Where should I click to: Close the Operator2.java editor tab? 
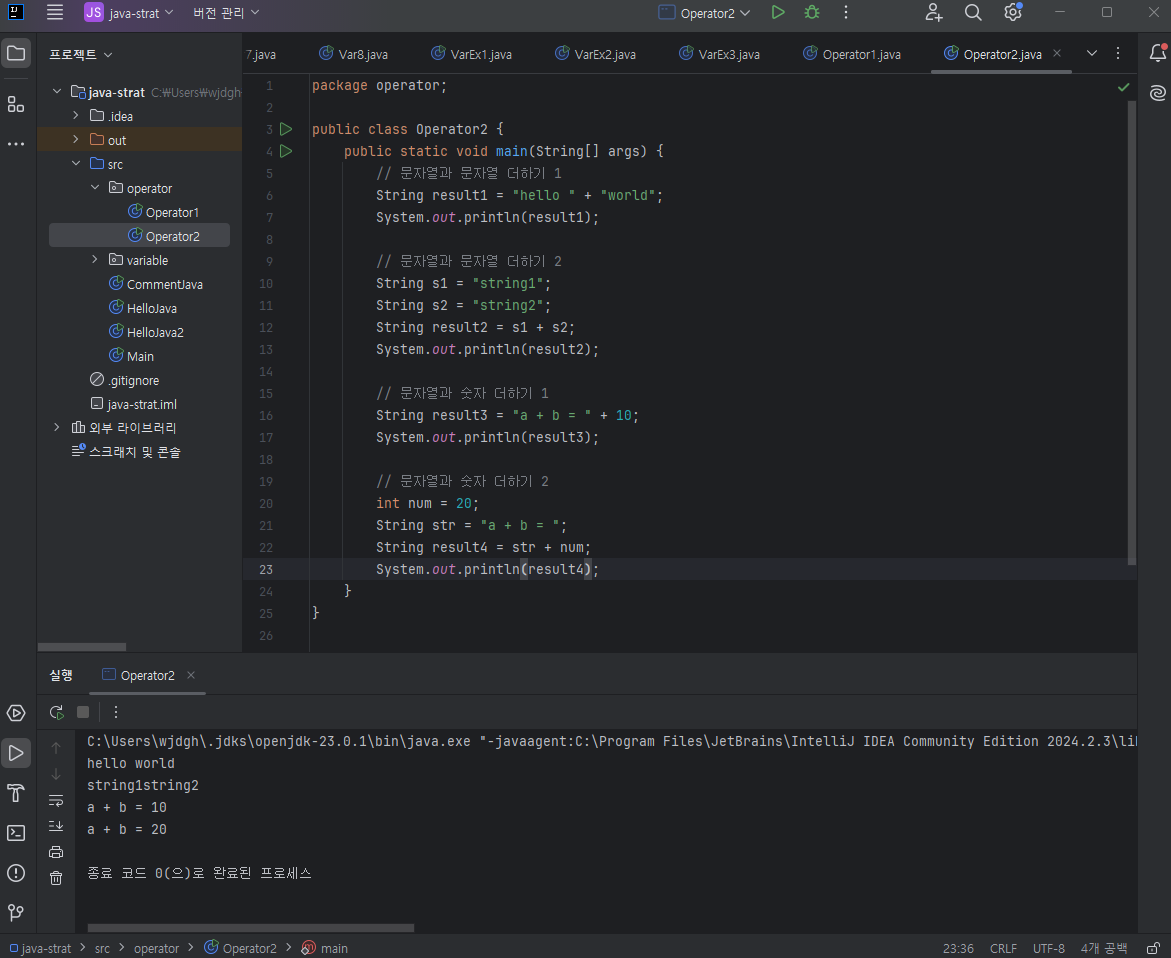[1057, 53]
